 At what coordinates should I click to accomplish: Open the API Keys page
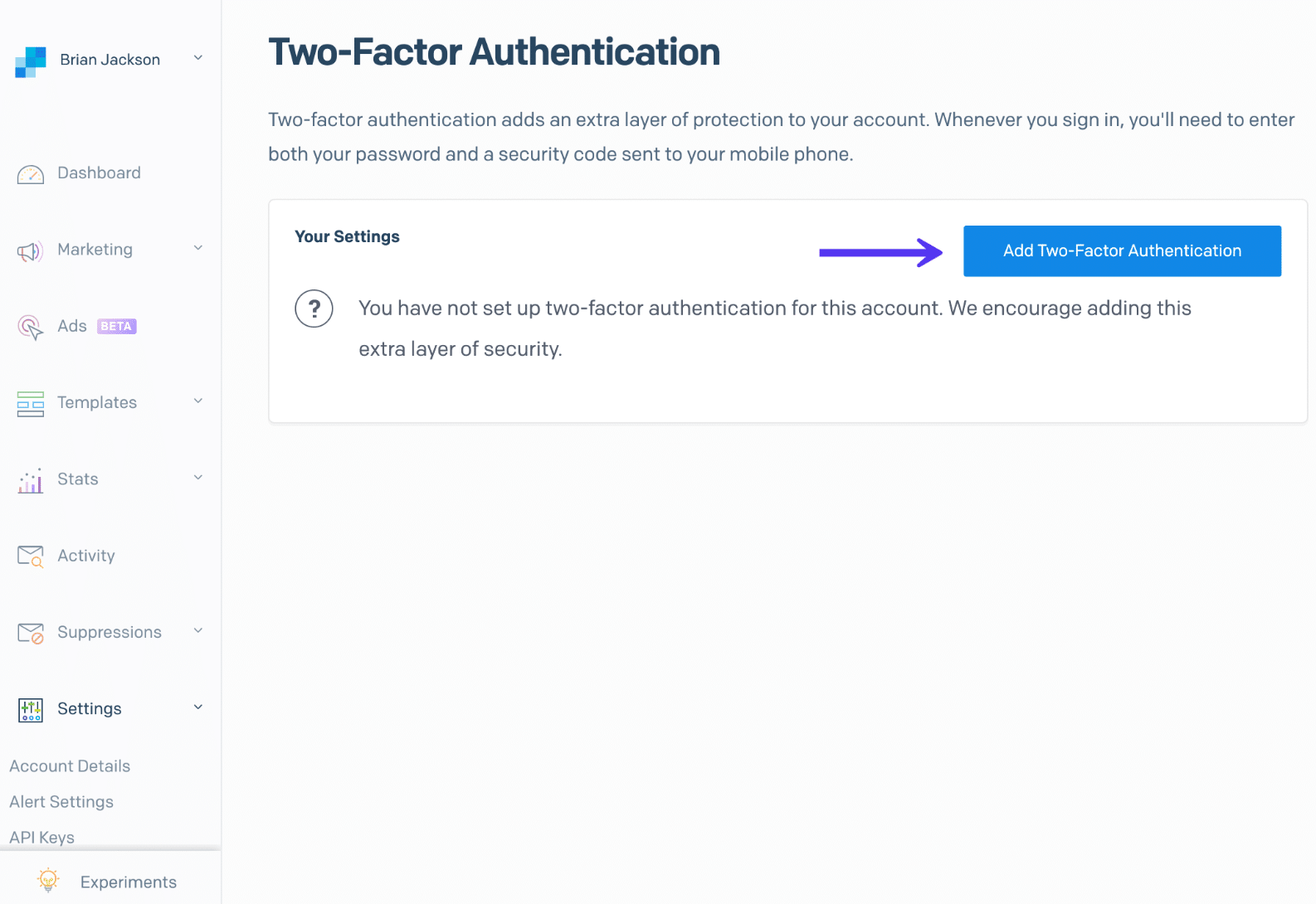41,837
